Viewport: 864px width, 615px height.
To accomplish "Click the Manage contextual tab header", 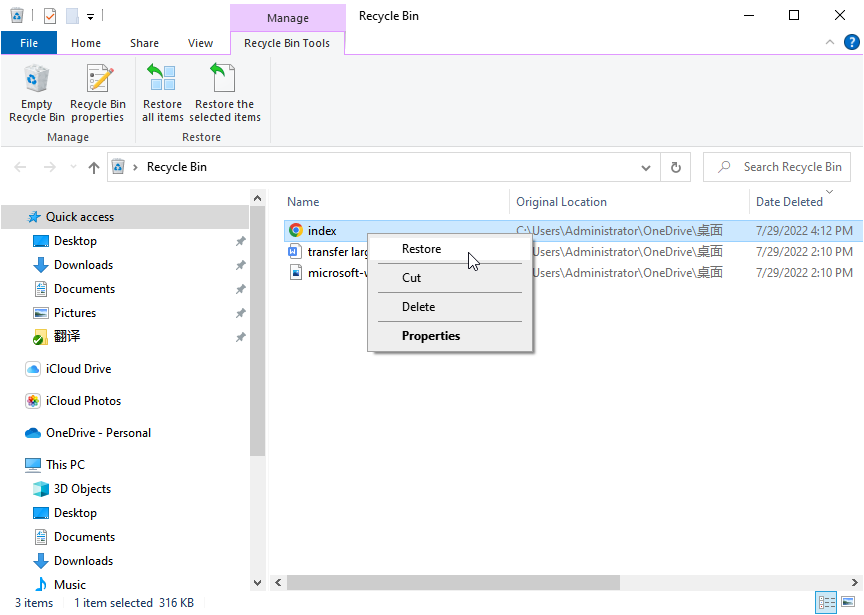I will click(x=288, y=18).
